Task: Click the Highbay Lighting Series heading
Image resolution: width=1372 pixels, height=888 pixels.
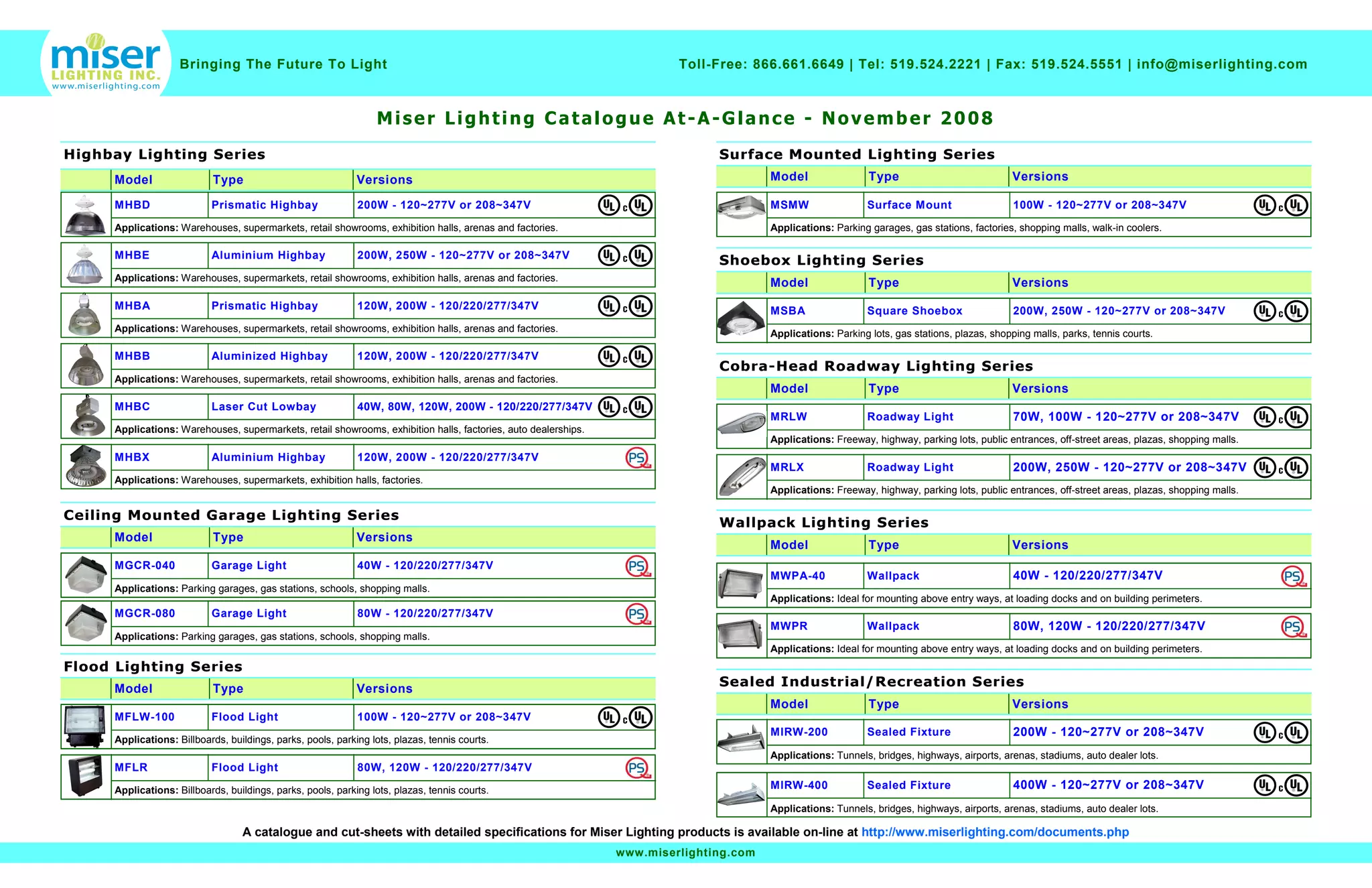Action: pos(164,154)
